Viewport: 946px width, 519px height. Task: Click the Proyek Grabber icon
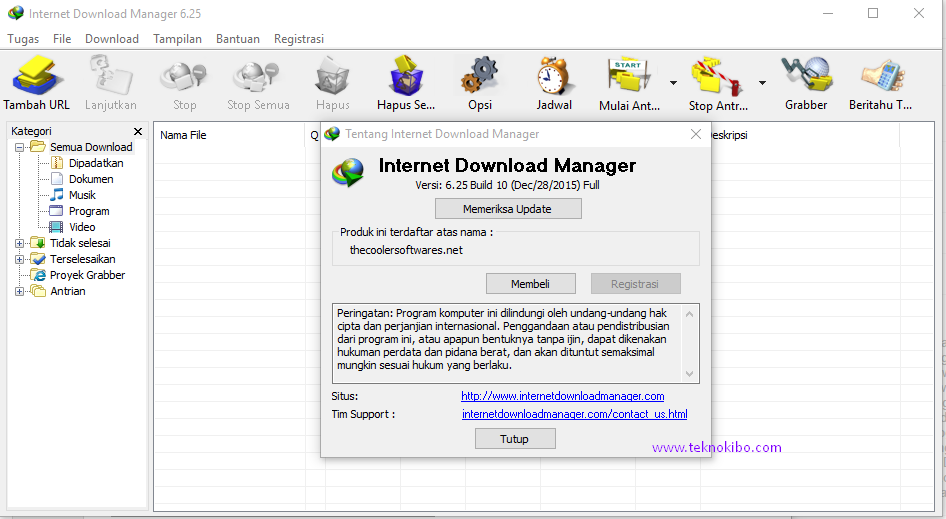(39, 275)
